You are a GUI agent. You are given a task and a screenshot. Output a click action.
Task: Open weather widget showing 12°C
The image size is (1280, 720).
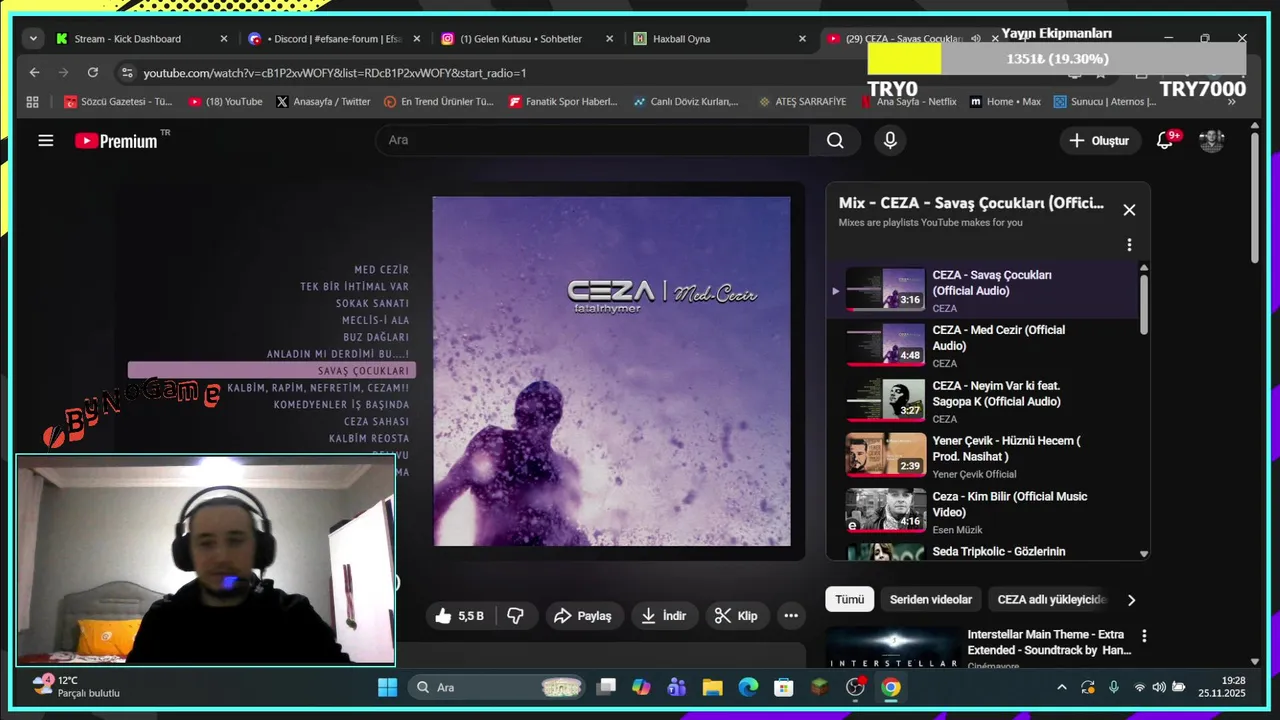[x=76, y=686]
